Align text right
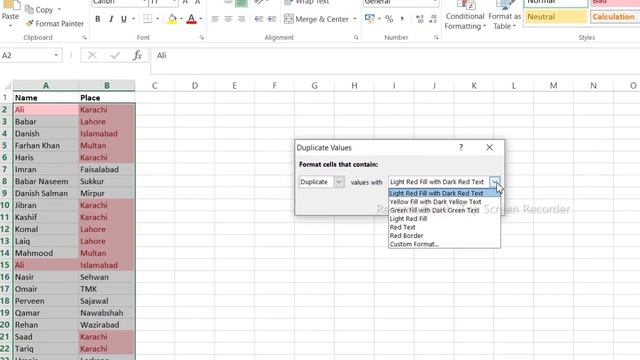Image resolution: width=640 pixels, height=360 pixels. tap(241, 19)
